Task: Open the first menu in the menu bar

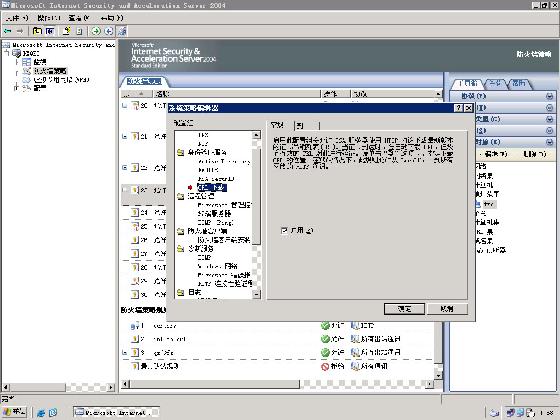Action: (x=16, y=18)
